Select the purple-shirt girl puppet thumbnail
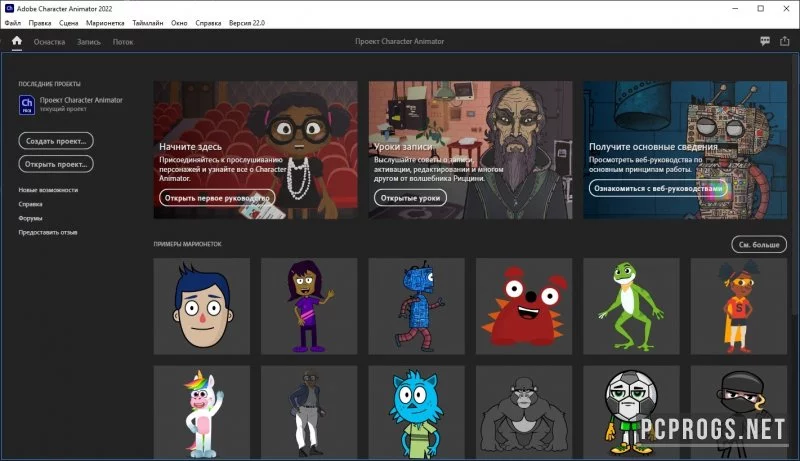 click(309, 306)
